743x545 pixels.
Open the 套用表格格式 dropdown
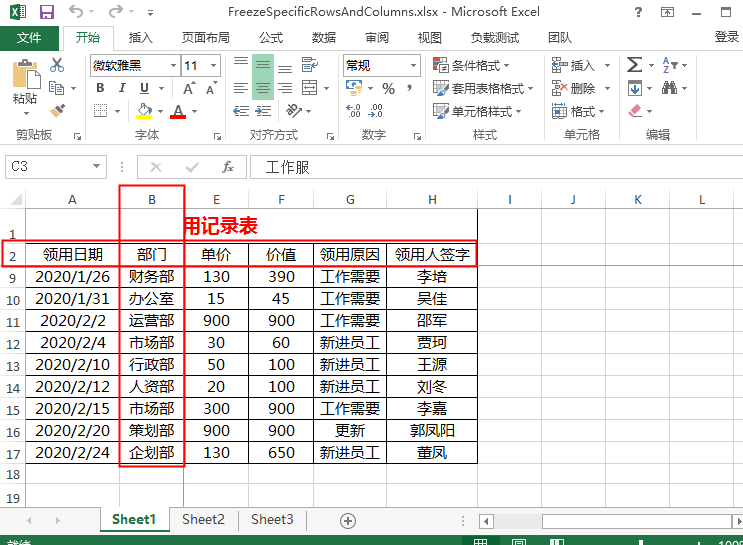pyautogui.click(x=483, y=88)
